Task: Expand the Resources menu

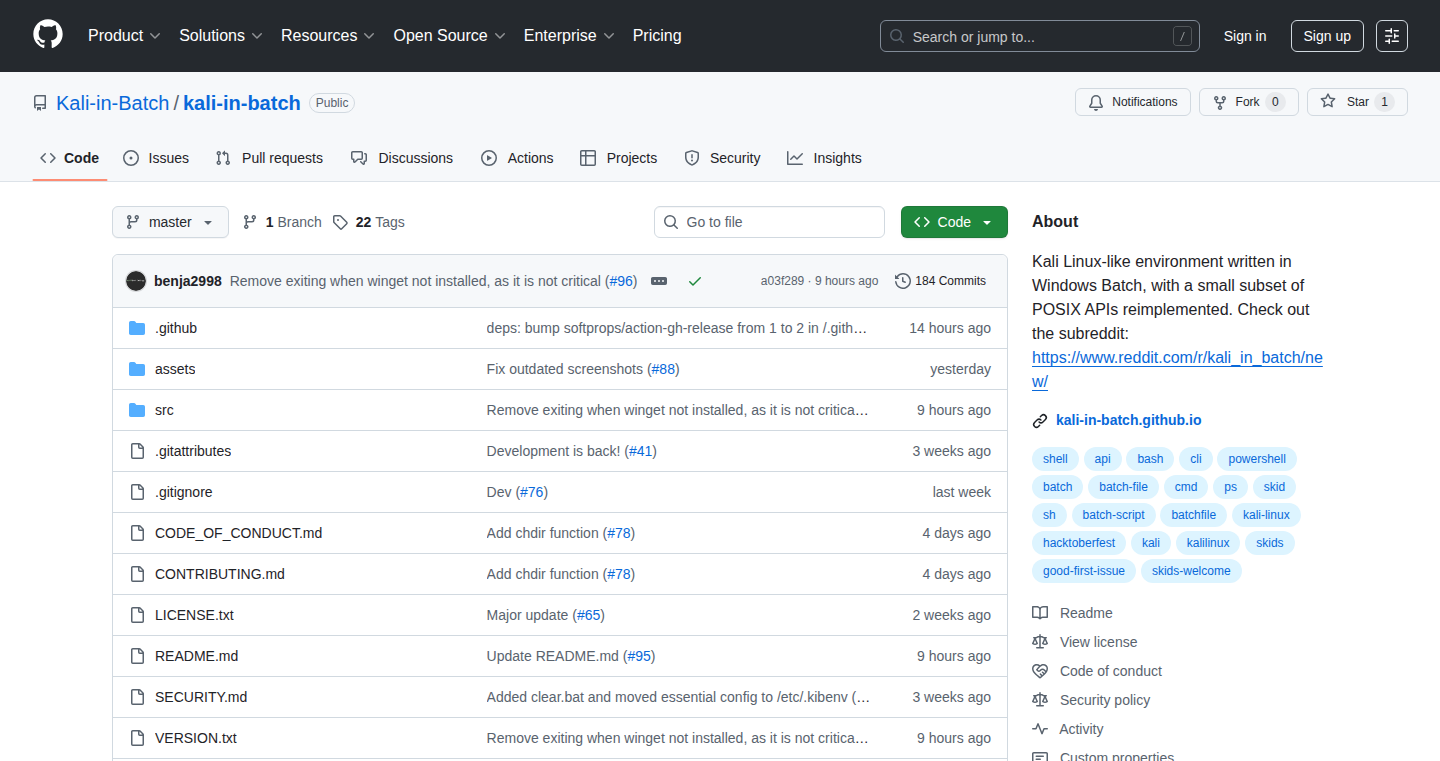Action: coord(328,35)
